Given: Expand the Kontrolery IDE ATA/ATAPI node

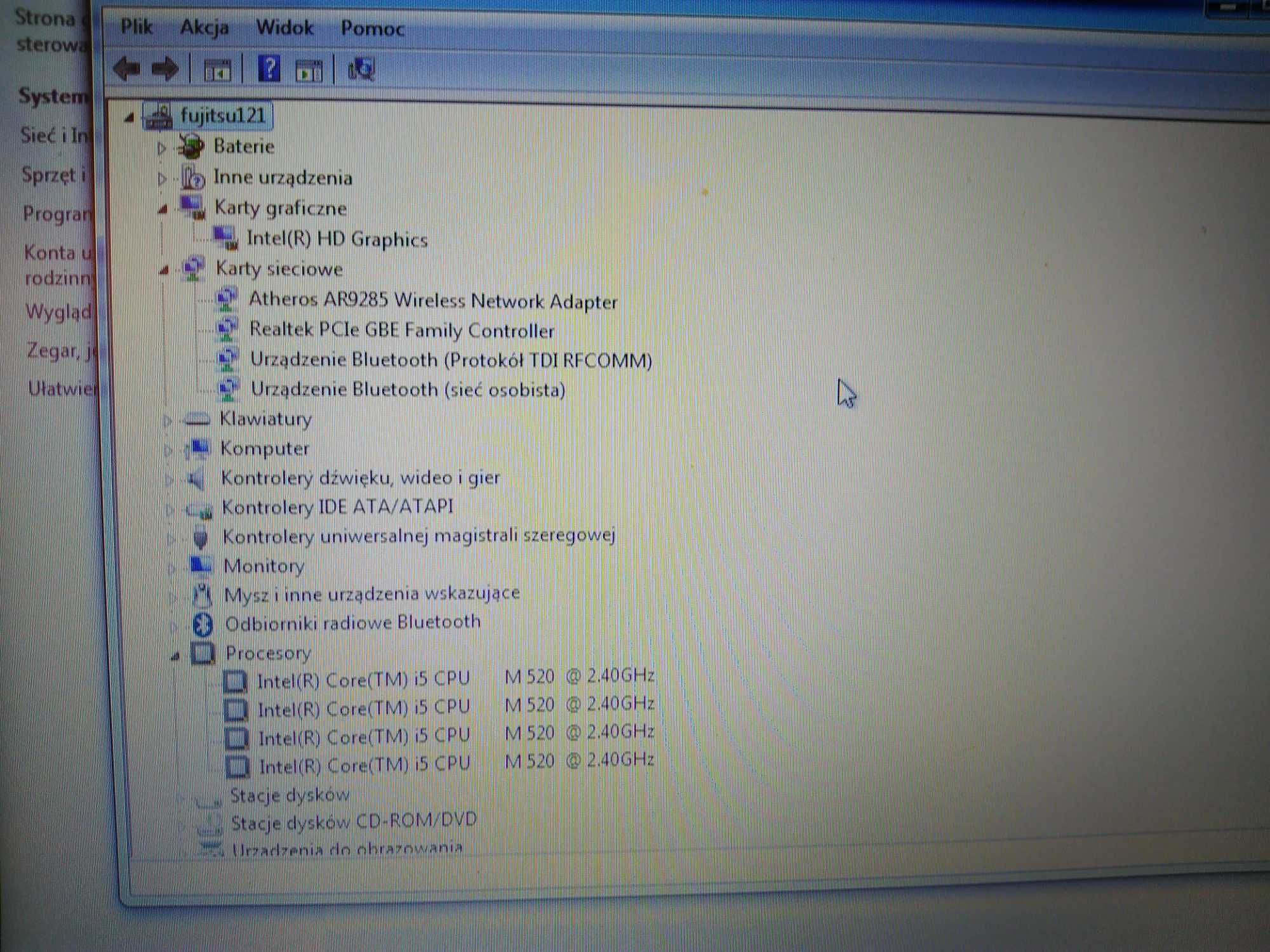Looking at the screenshot, I should click(x=170, y=510).
